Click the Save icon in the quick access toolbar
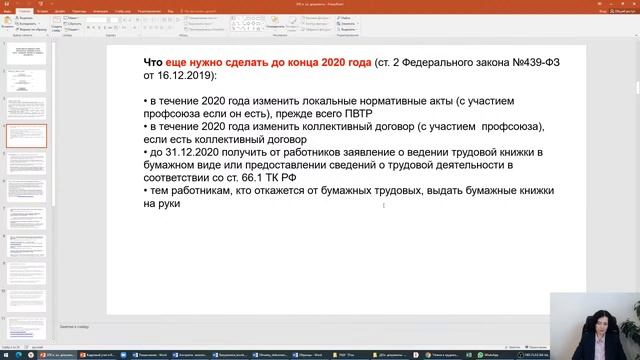 point(7,4)
